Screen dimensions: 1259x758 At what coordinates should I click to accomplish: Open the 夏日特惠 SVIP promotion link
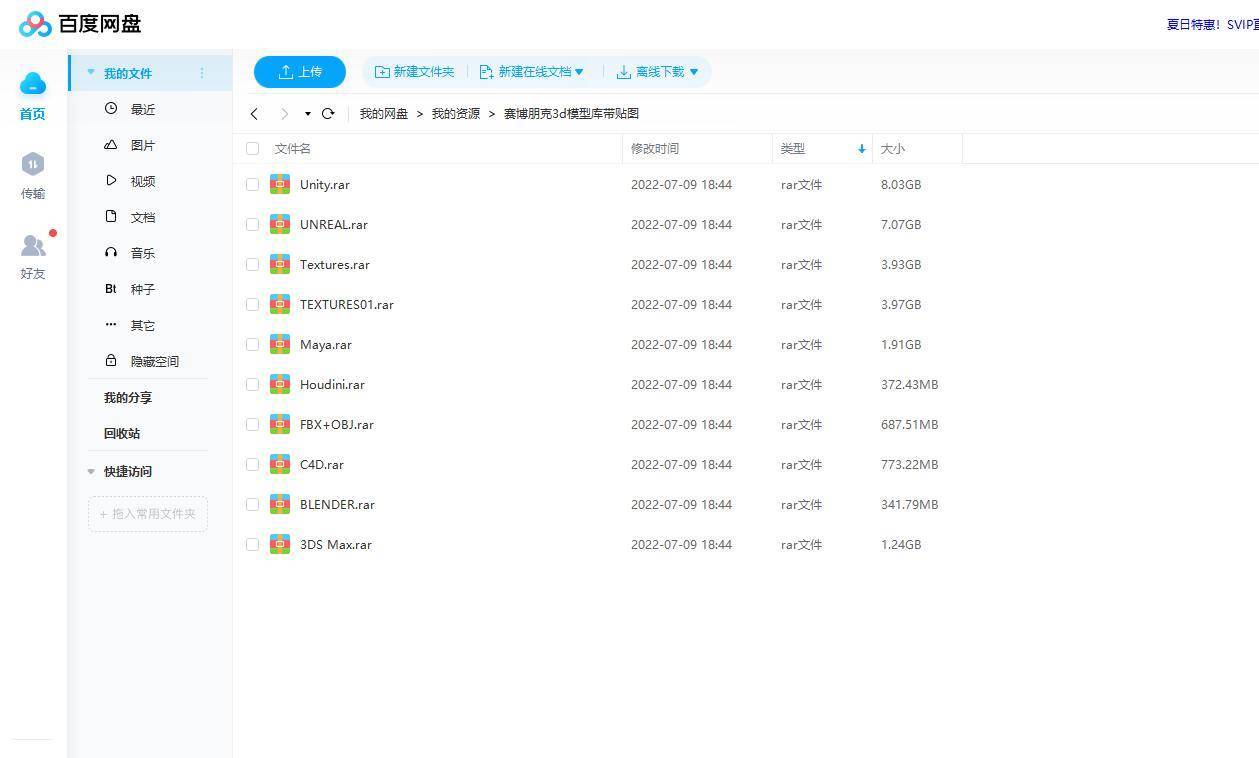1212,24
